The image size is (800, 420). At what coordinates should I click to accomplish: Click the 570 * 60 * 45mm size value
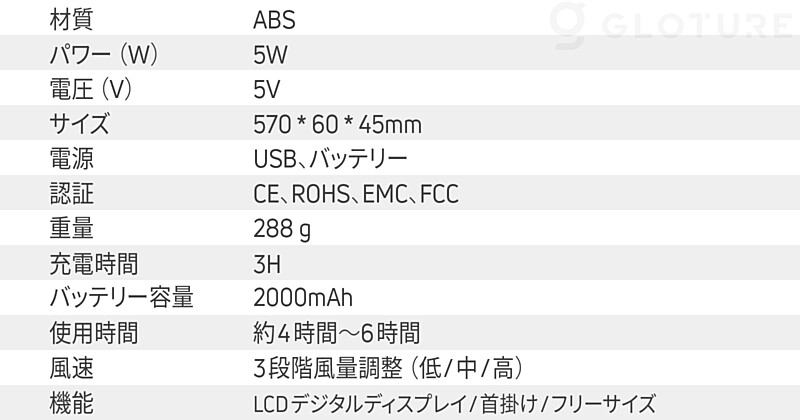pyautogui.click(x=338, y=125)
